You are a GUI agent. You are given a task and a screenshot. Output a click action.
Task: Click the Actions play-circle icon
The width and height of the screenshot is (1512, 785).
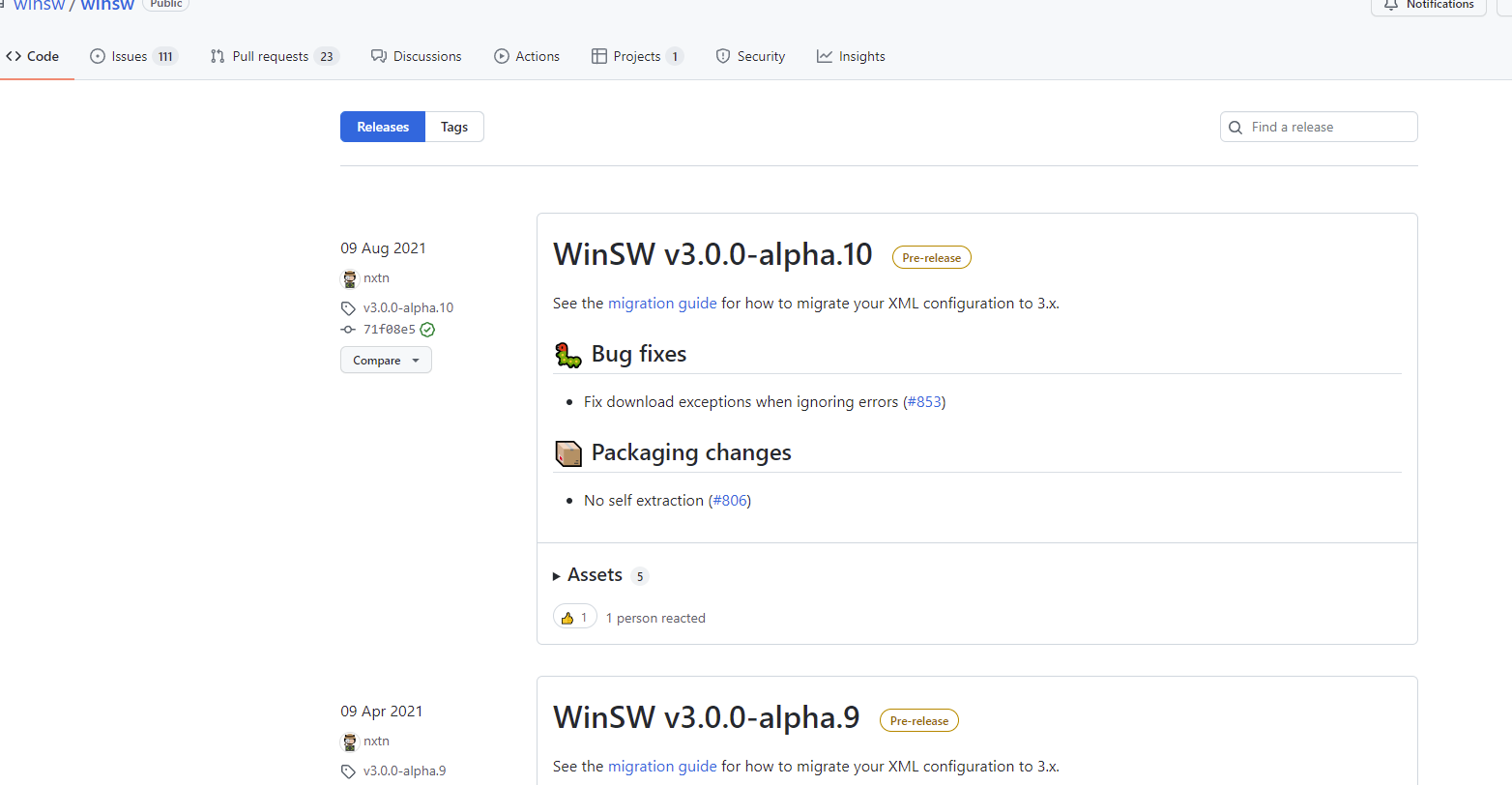(x=502, y=55)
